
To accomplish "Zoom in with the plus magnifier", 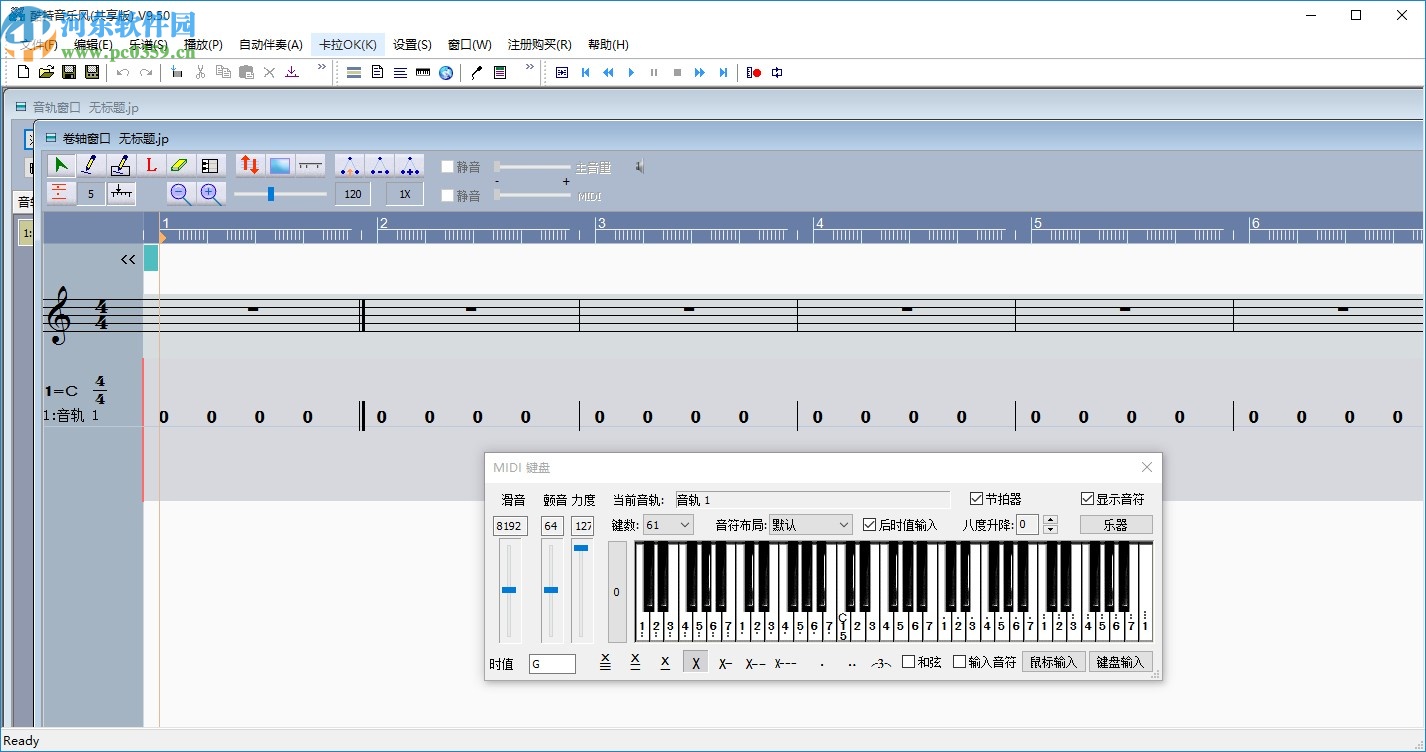I will point(210,194).
